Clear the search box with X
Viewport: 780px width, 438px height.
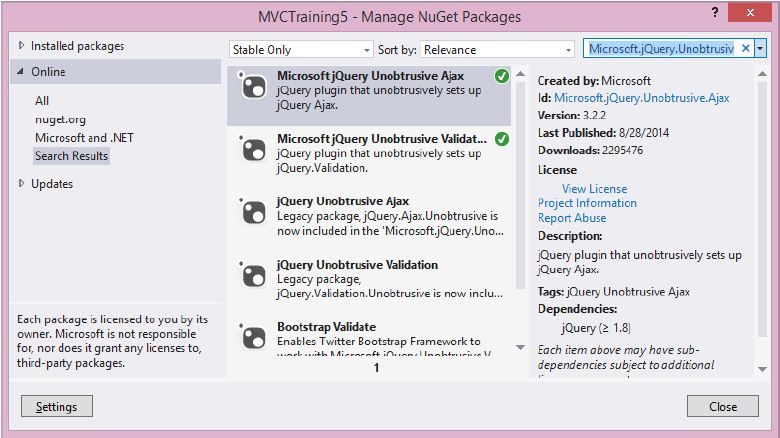tap(746, 48)
